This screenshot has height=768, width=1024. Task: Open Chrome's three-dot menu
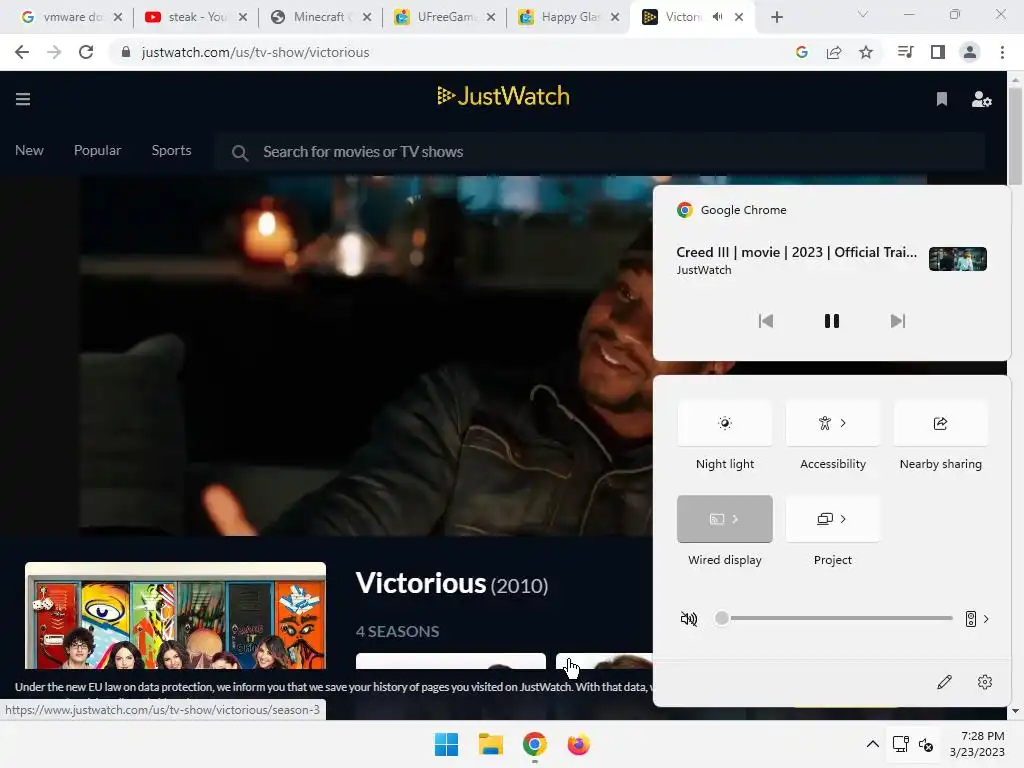(1002, 52)
